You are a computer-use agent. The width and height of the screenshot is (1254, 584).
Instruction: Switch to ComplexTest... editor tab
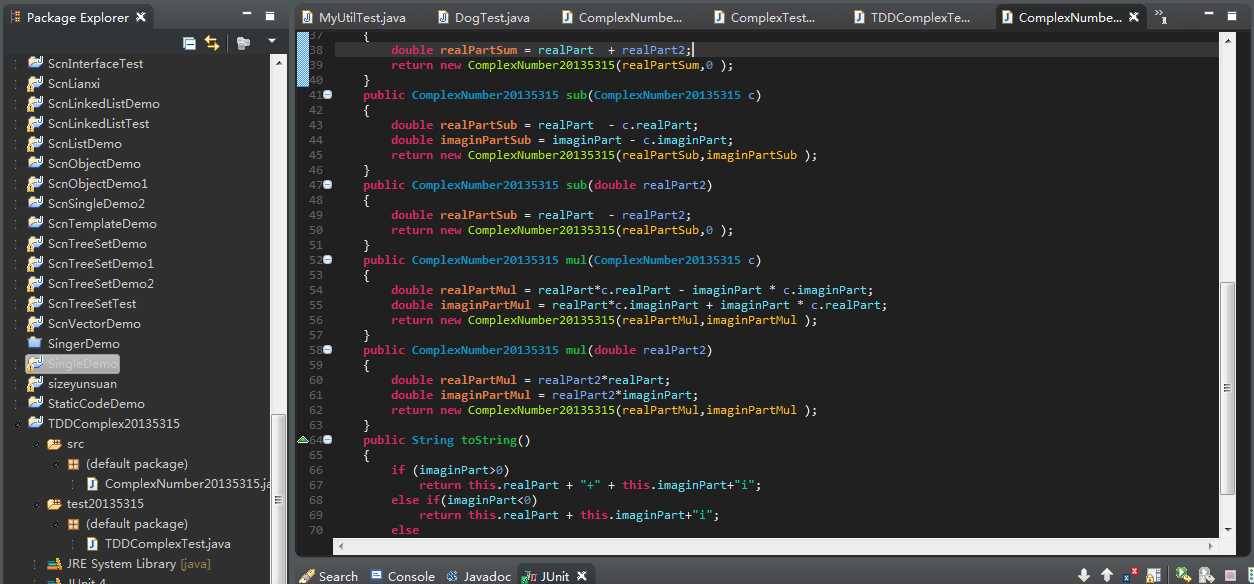[764, 17]
